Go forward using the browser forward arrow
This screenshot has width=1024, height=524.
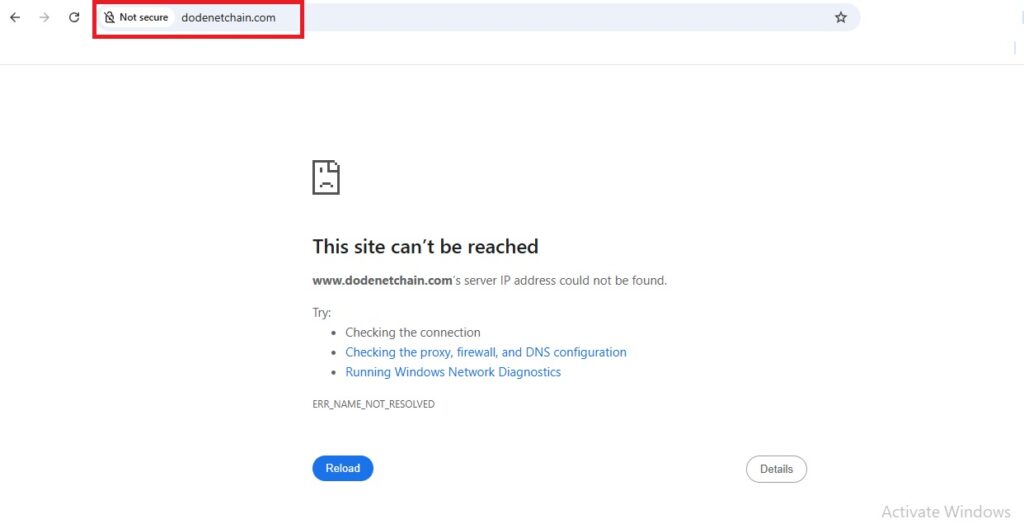pos(44,18)
